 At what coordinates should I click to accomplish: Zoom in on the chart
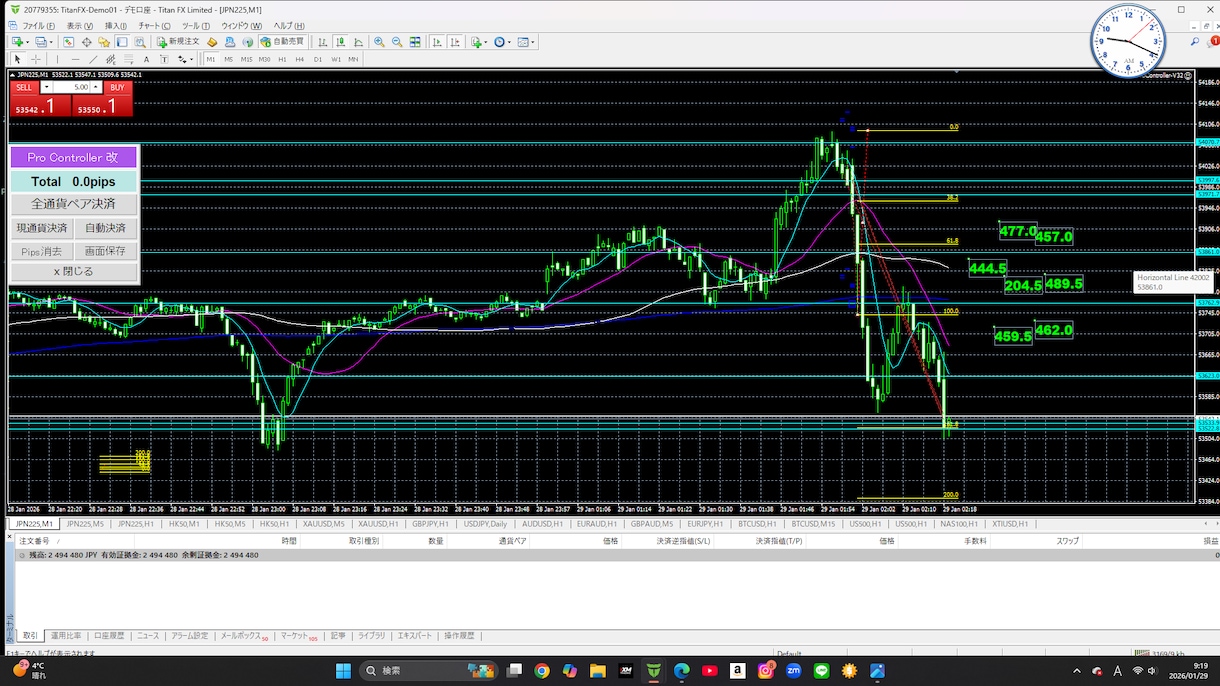379,42
